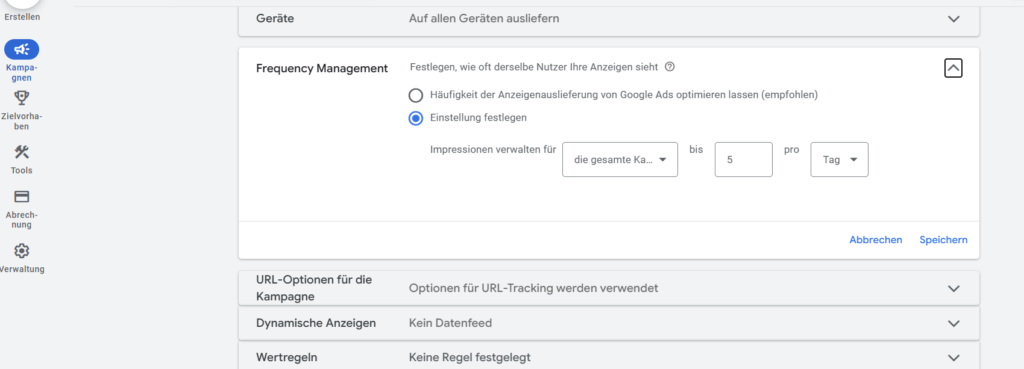Click the Frequency Management heading

point(322,68)
